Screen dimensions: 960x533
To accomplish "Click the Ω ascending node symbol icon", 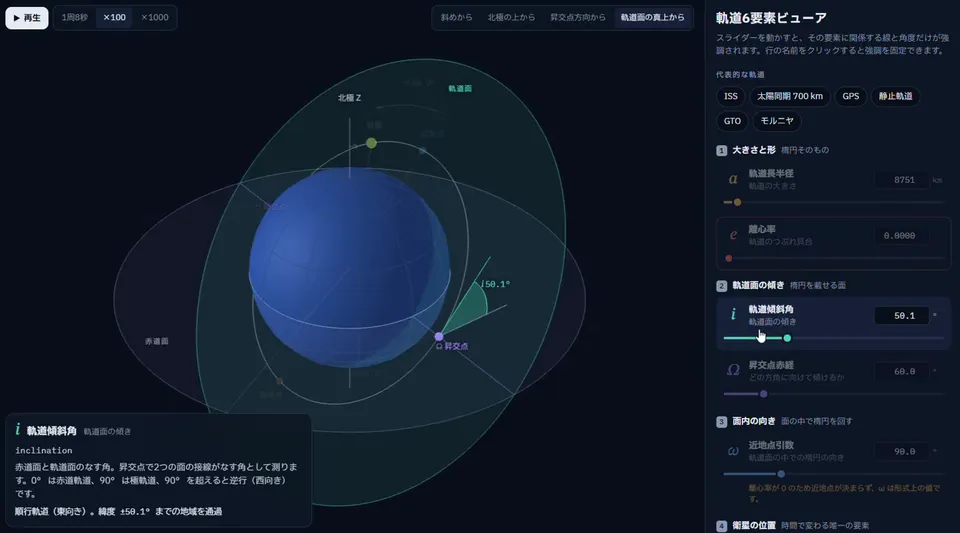I will click(x=733, y=370).
